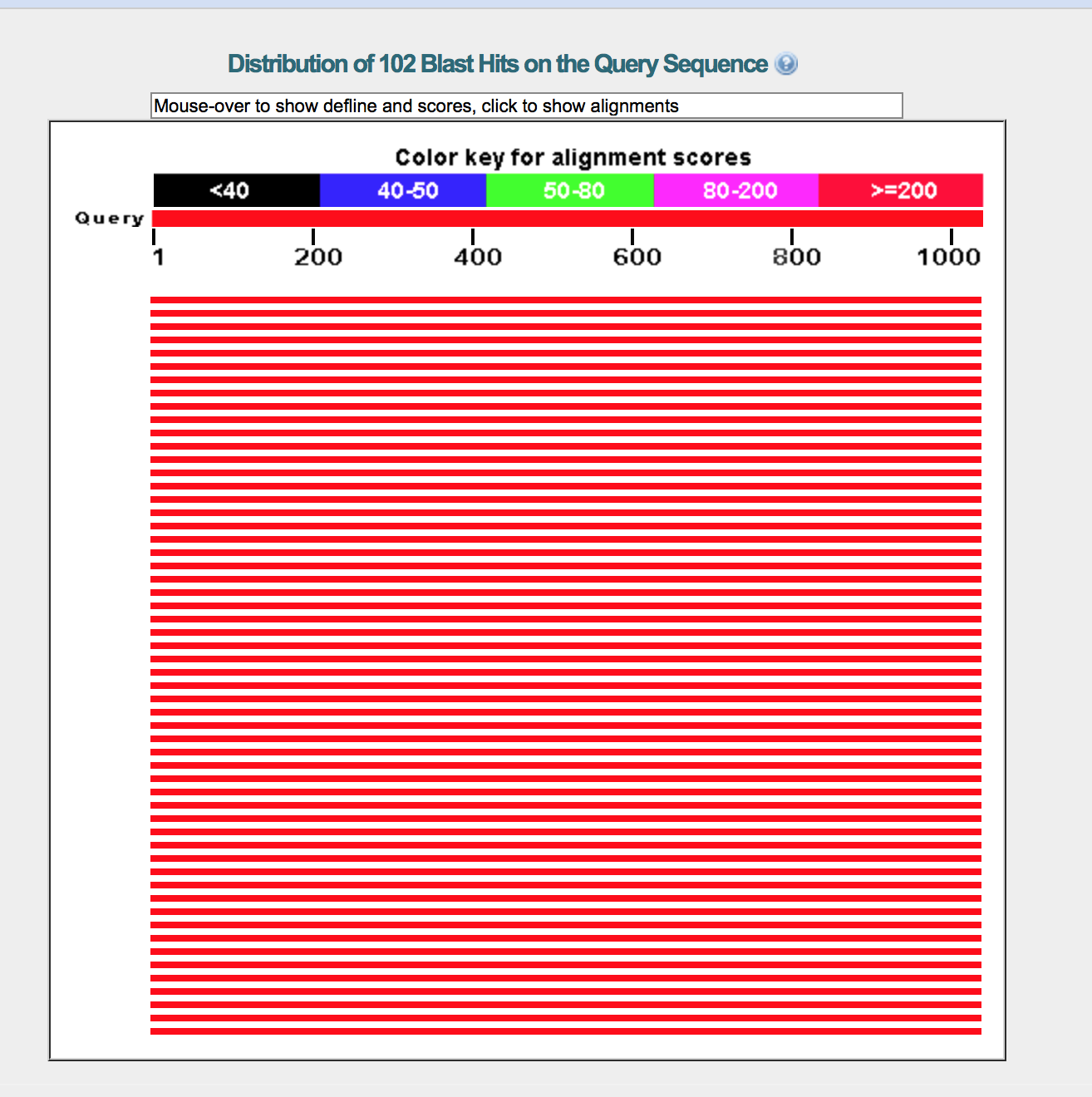The width and height of the screenshot is (1092, 1097).
Task: Click the 200 position marker label
Action: (317, 257)
